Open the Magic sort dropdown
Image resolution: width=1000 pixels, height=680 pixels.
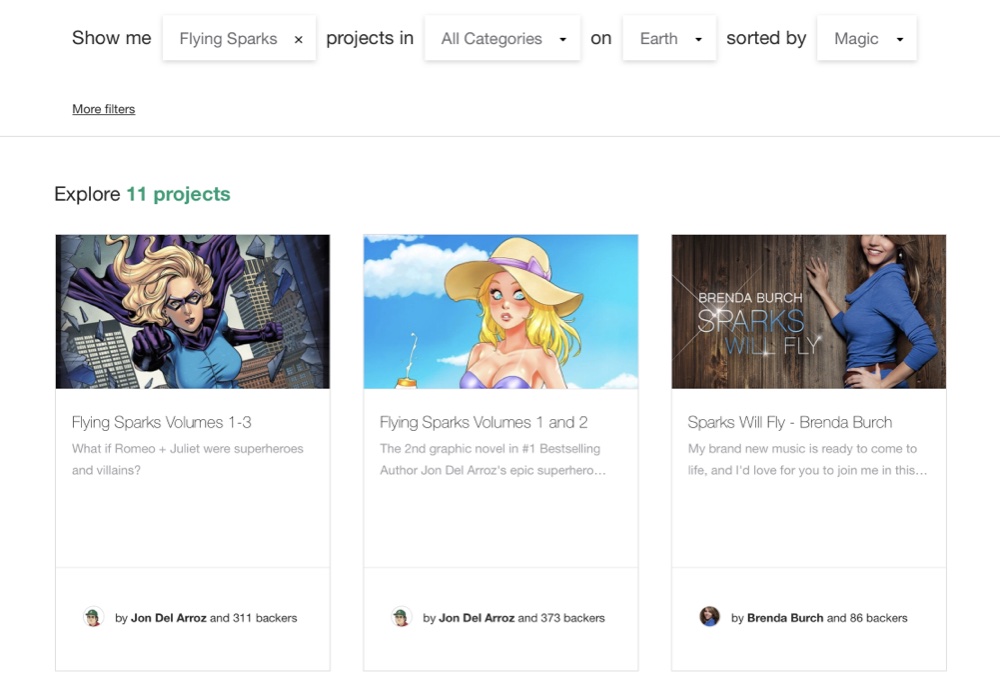point(867,38)
